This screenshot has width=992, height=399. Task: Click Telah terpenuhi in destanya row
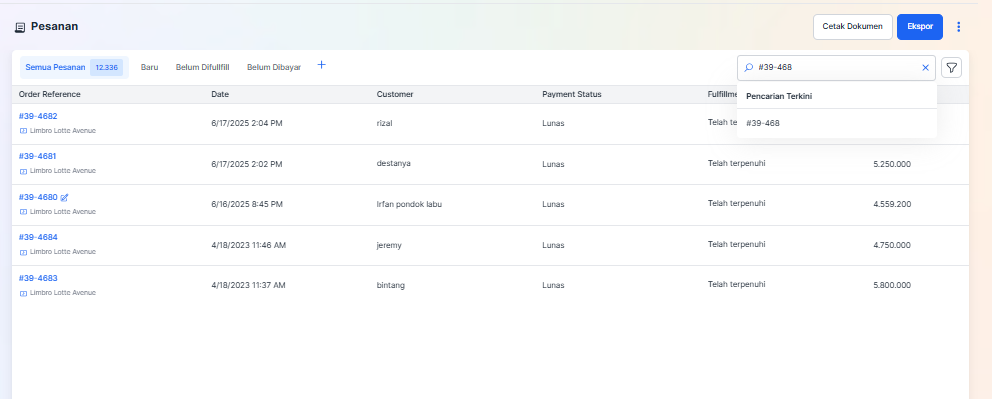736,163
